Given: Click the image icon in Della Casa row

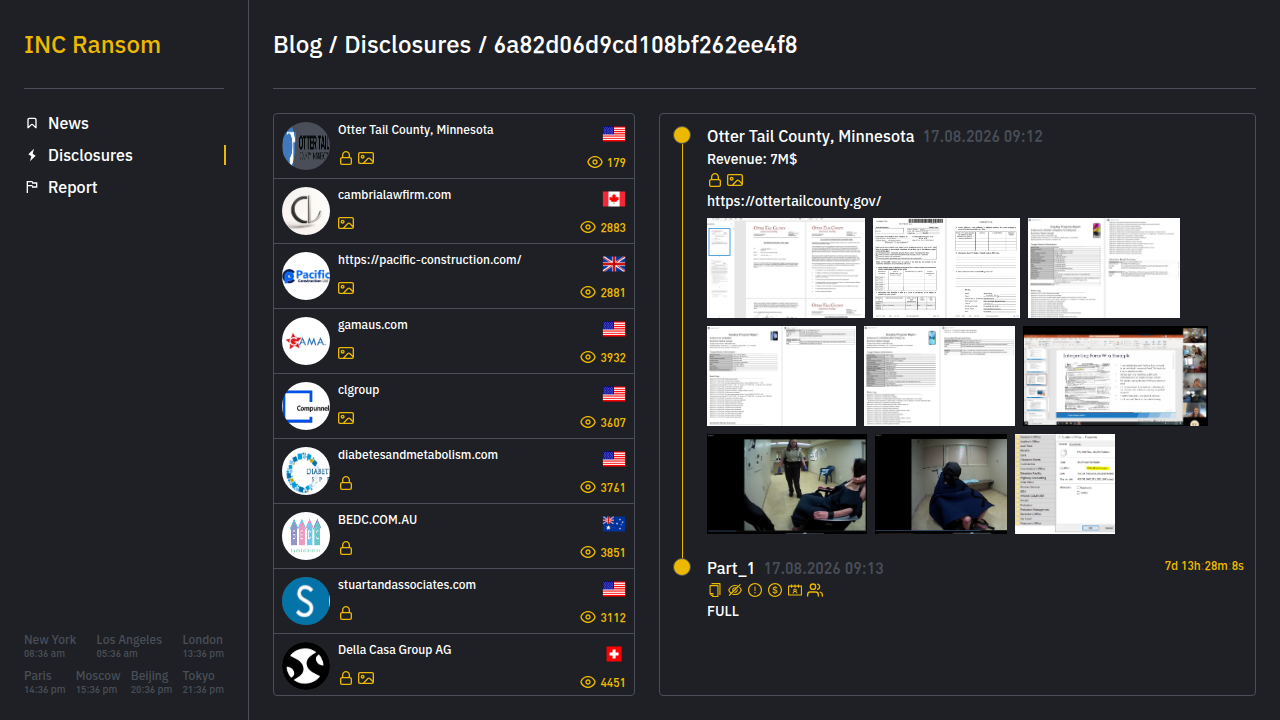Looking at the screenshot, I should tap(366, 678).
